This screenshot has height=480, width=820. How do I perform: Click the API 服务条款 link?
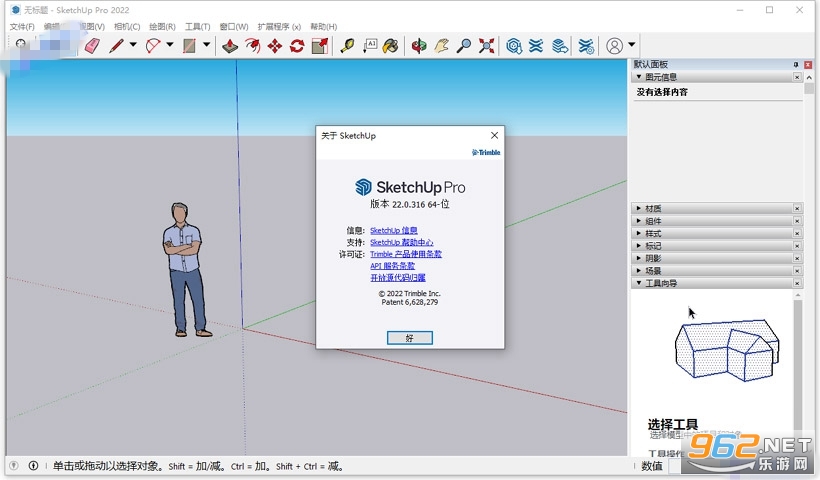[x=392, y=266]
